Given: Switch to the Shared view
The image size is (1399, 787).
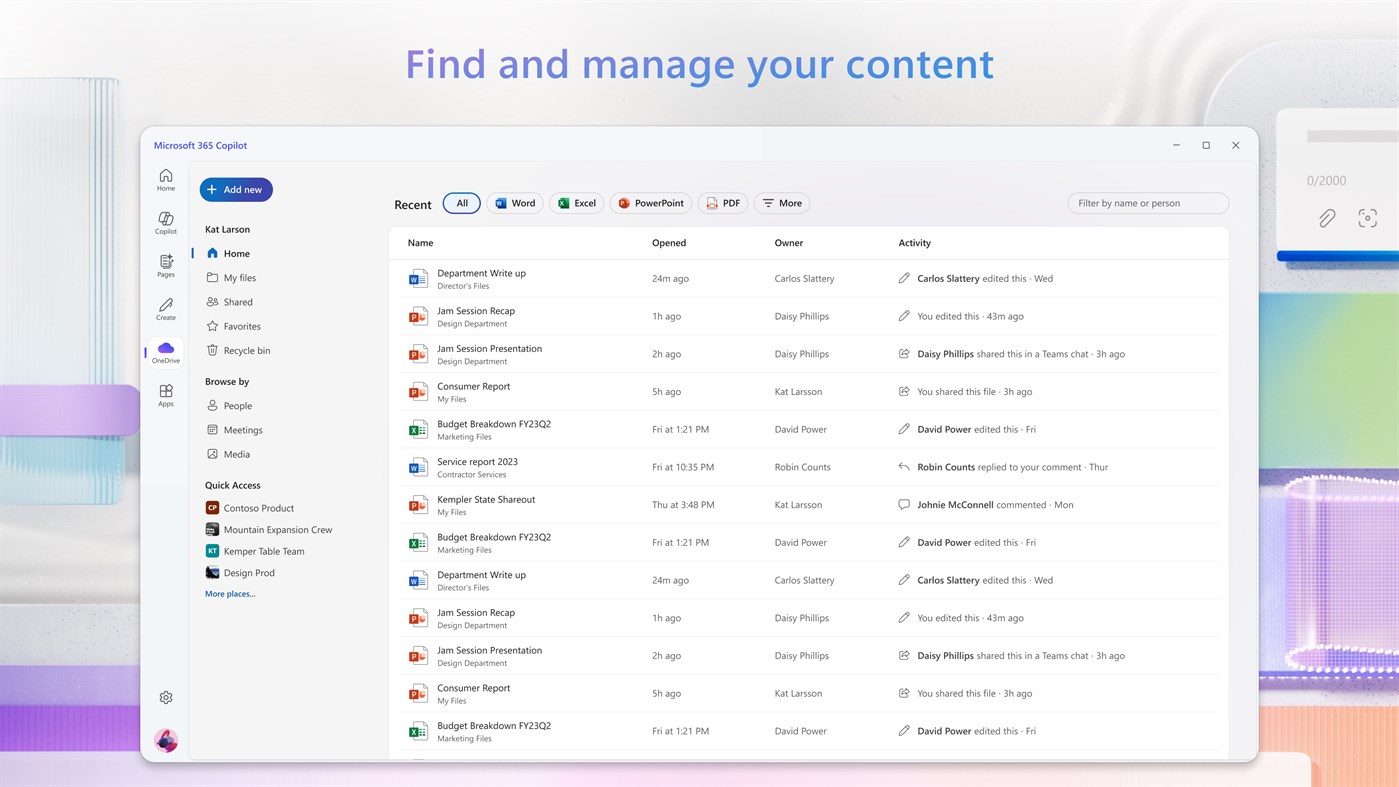Looking at the screenshot, I should [x=238, y=301].
